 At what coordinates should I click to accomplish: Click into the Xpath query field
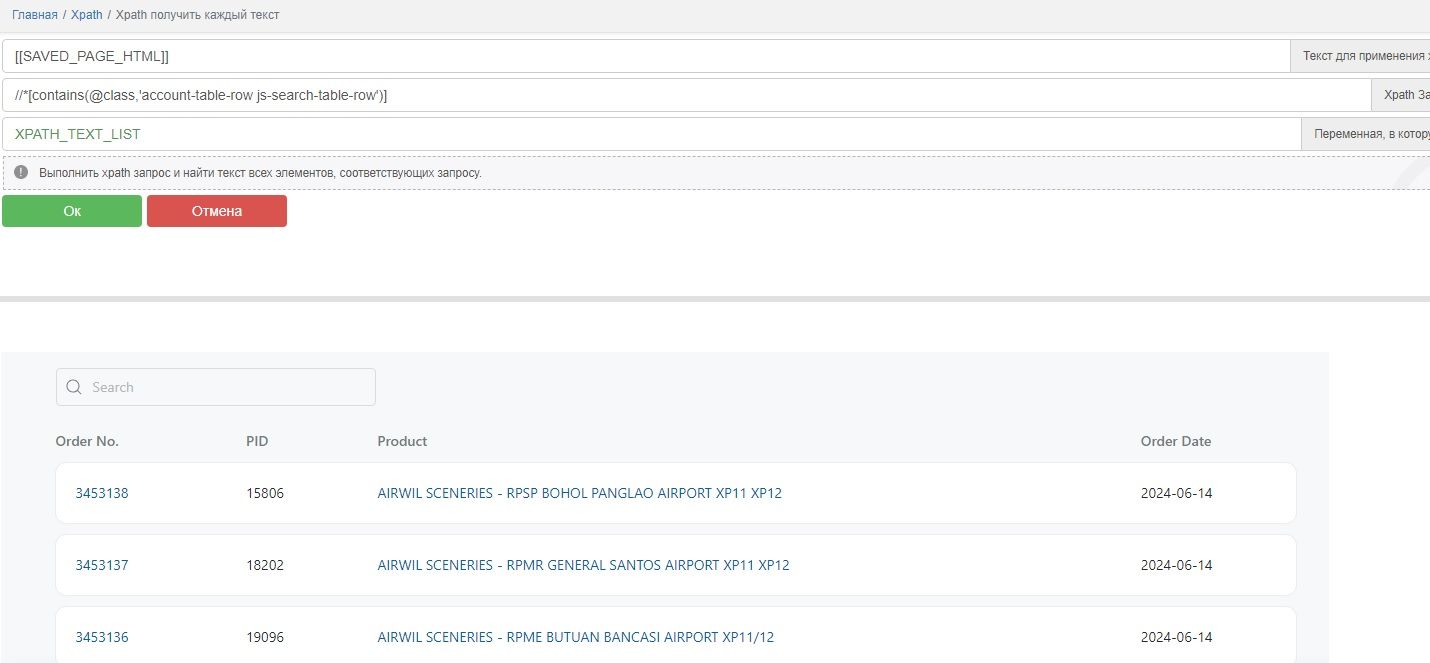click(685, 95)
